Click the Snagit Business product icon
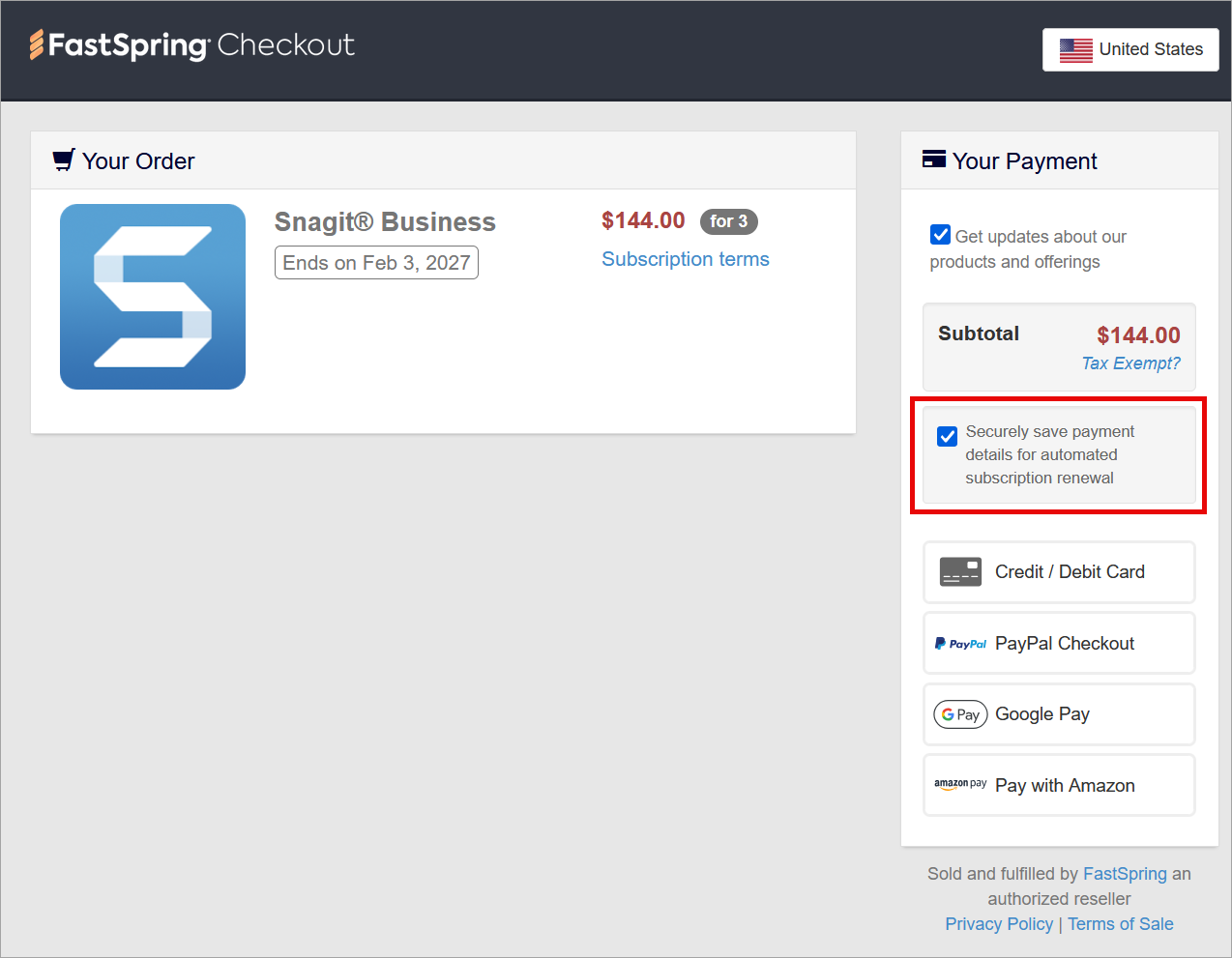 click(x=153, y=297)
